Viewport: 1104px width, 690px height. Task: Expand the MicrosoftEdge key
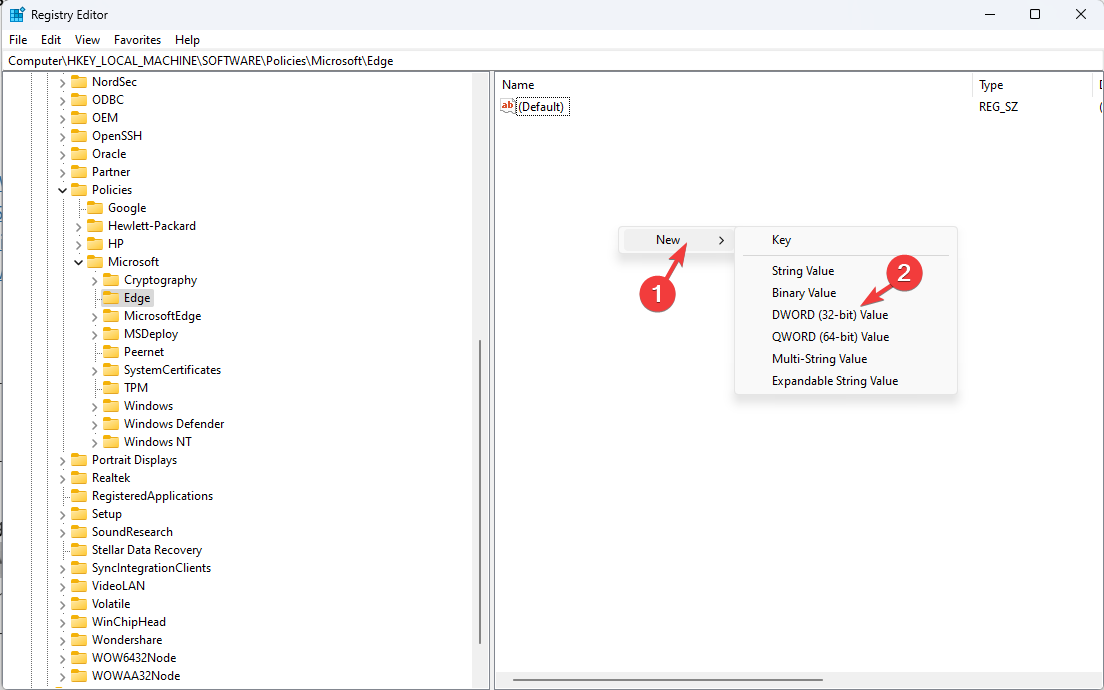click(95, 317)
